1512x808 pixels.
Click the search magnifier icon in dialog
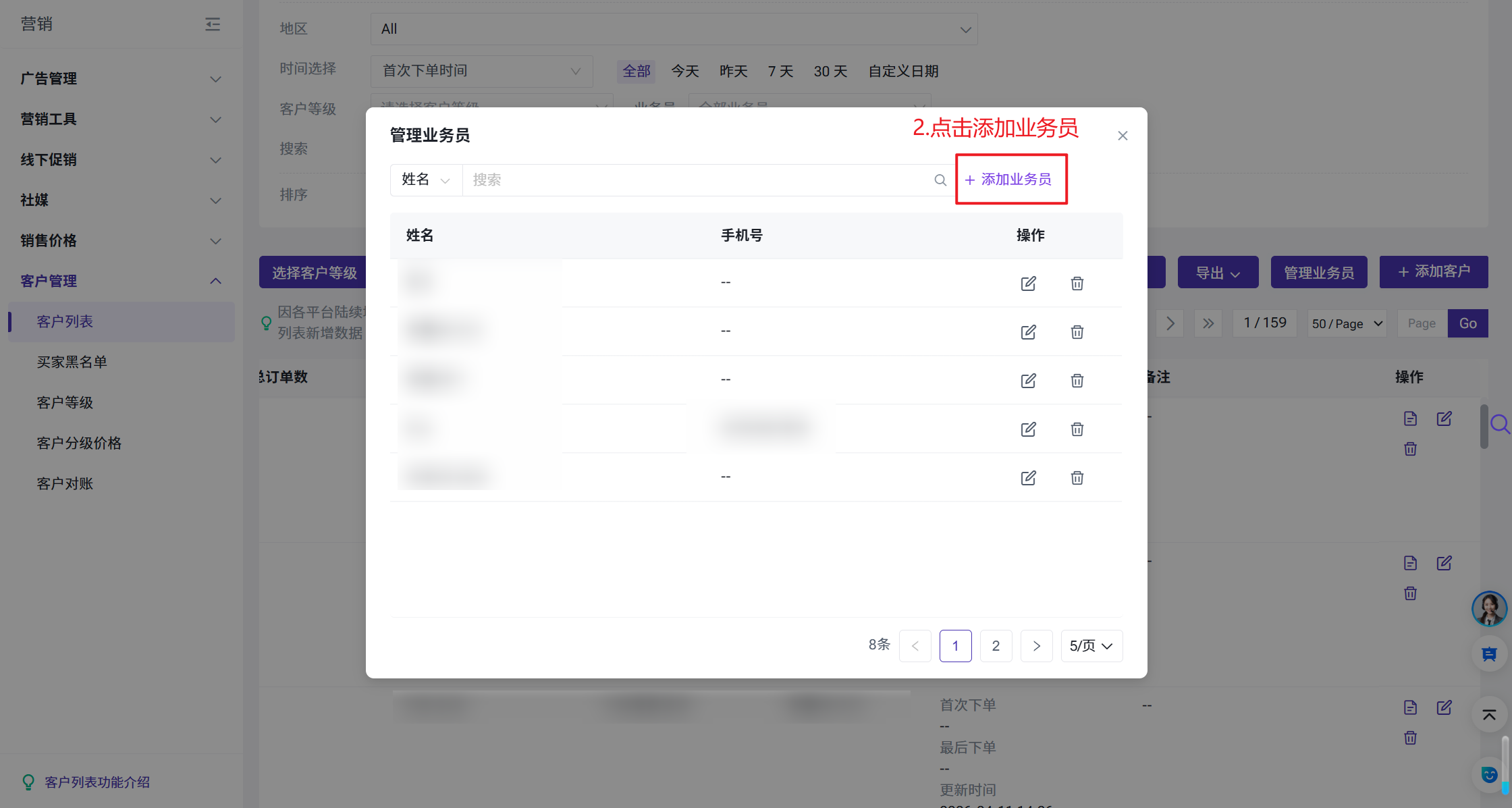tap(940, 180)
